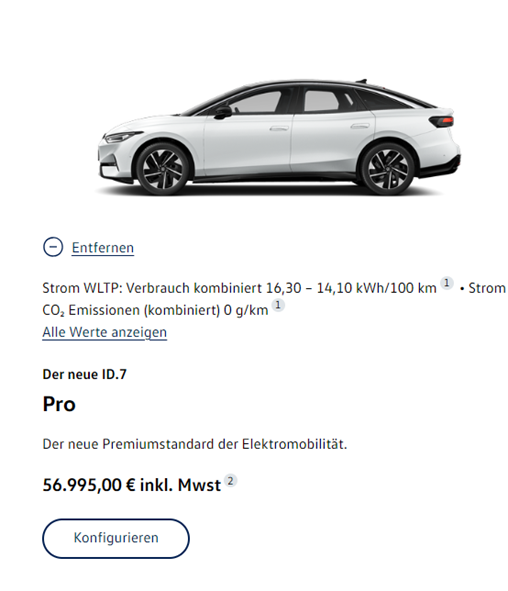
Task: Click the 56.995,00 € inkl. Mwst price
Action: [x=132, y=485]
